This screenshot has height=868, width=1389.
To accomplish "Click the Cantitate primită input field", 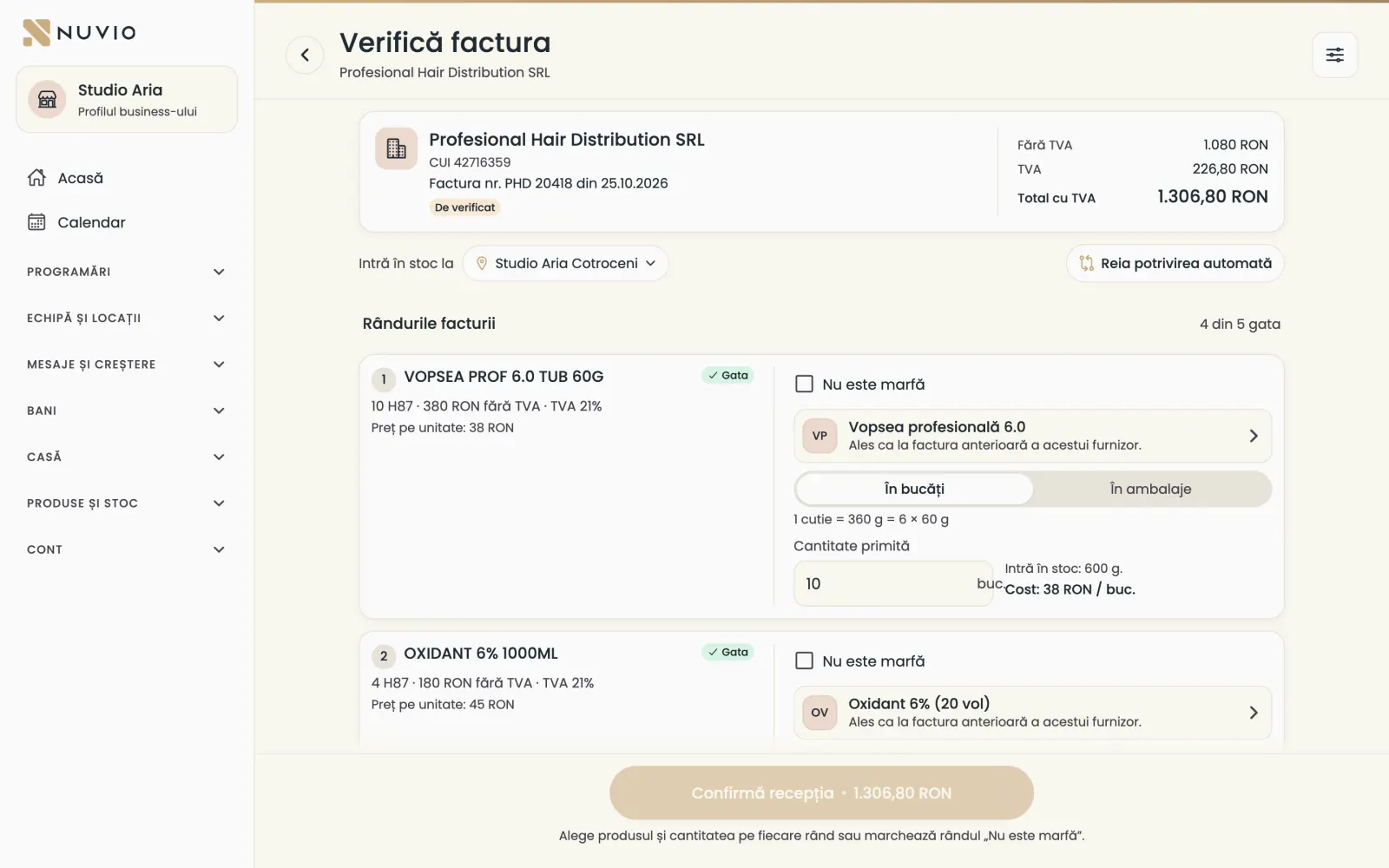I will coord(892,583).
